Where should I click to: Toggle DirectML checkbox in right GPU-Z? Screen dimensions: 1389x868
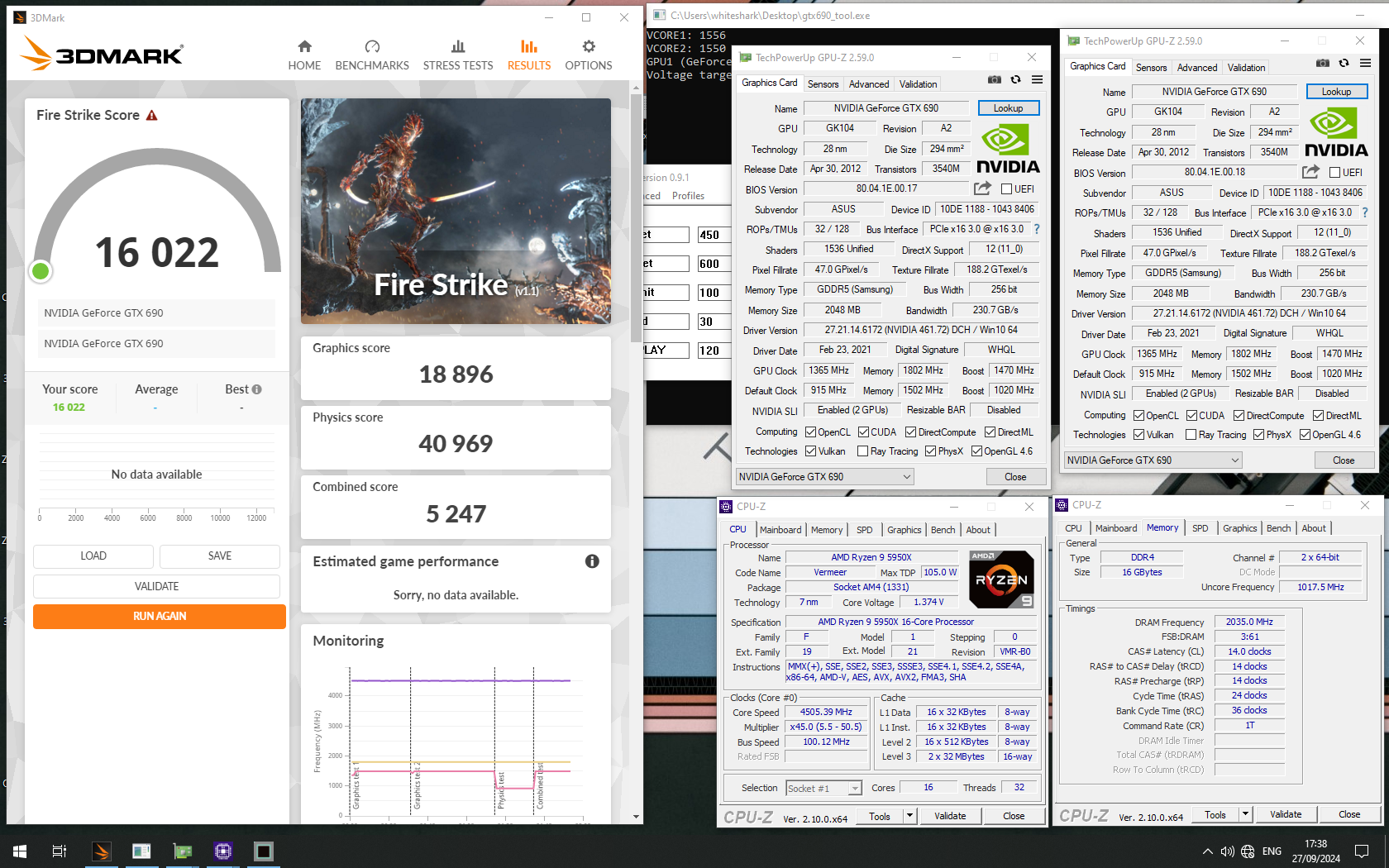pyautogui.click(x=1318, y=416)
